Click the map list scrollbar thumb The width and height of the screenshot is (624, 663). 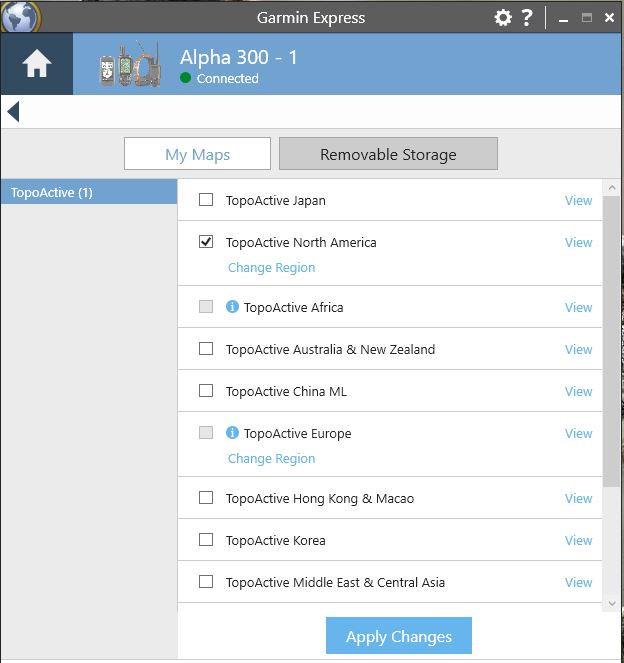(x=612, y=341)
